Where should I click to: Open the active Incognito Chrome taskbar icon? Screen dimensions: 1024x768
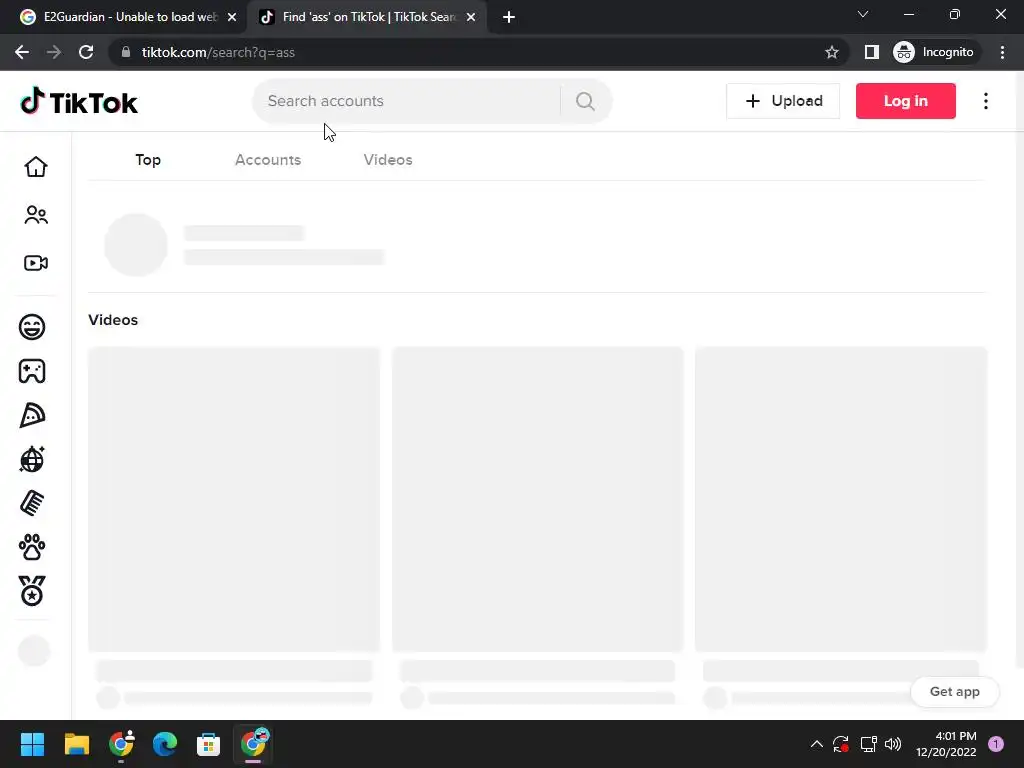point(253,744)
